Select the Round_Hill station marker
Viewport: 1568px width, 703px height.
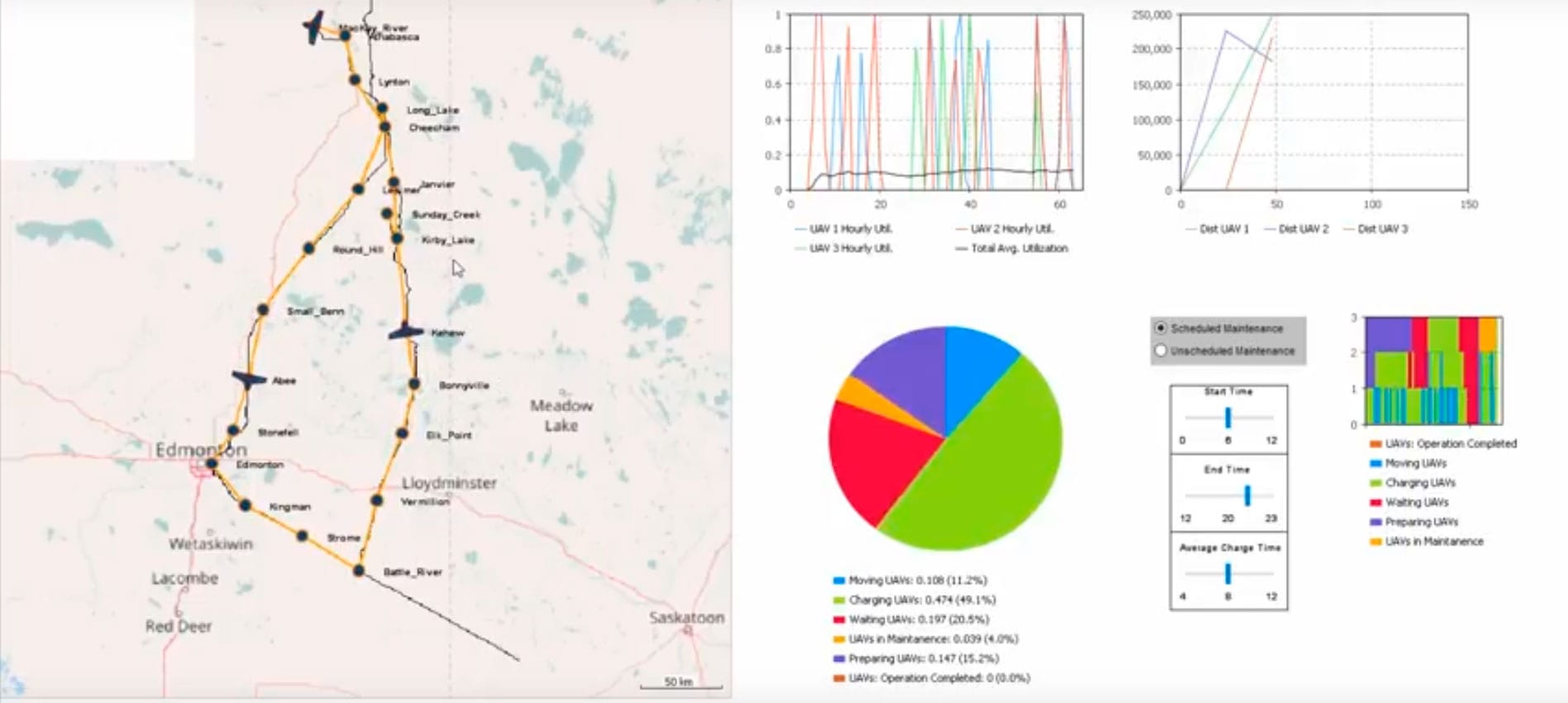308,248
